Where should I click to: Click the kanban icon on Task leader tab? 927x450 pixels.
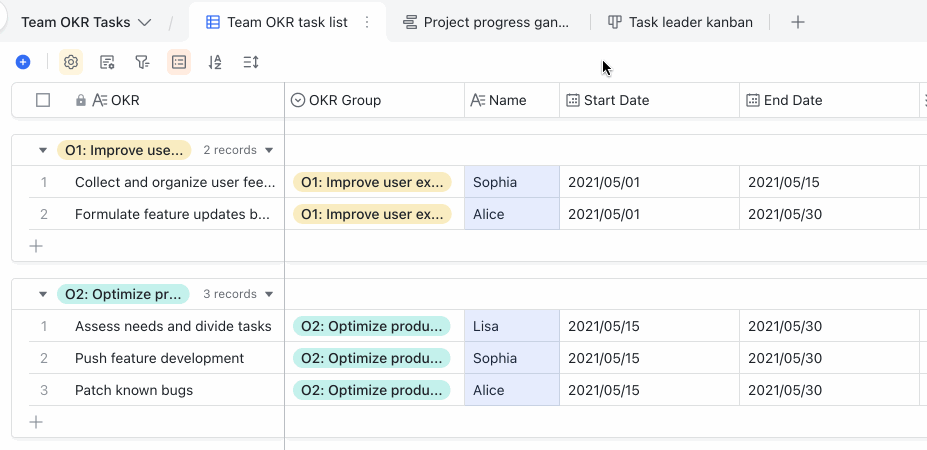coord(615,22)
